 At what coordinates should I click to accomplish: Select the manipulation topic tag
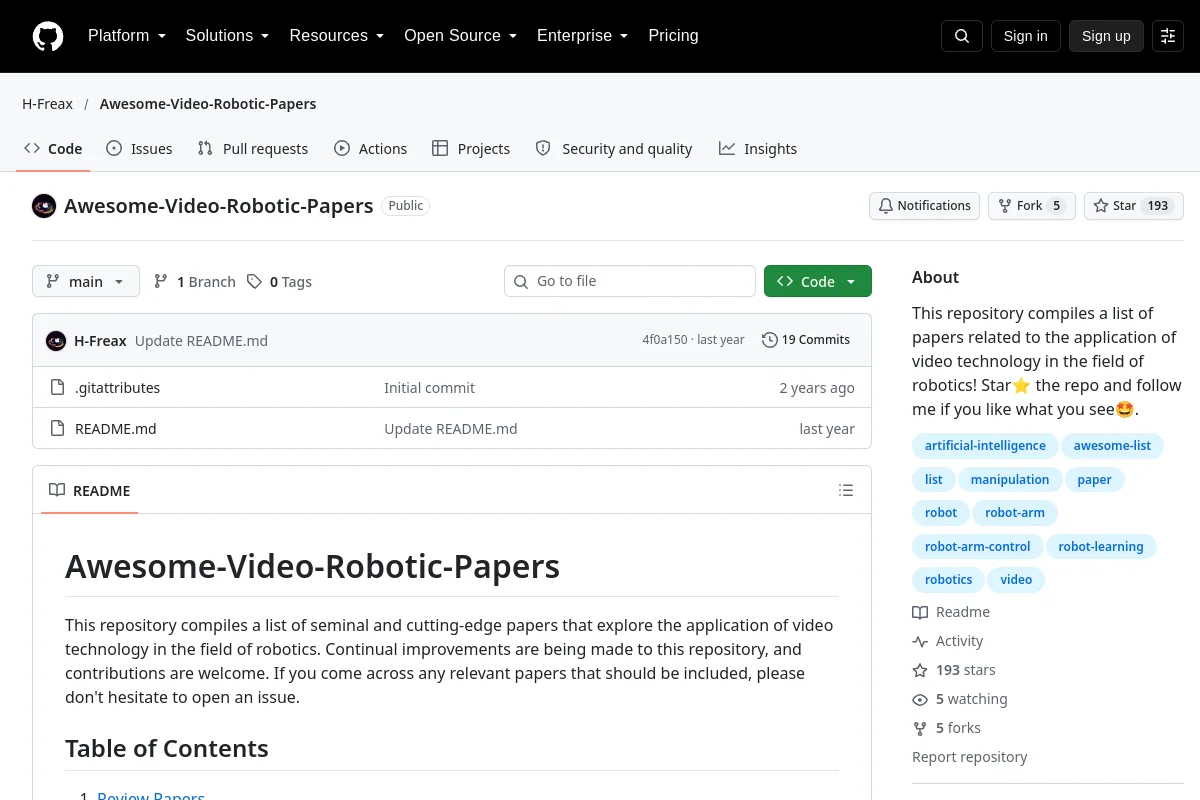point(1010,480)
